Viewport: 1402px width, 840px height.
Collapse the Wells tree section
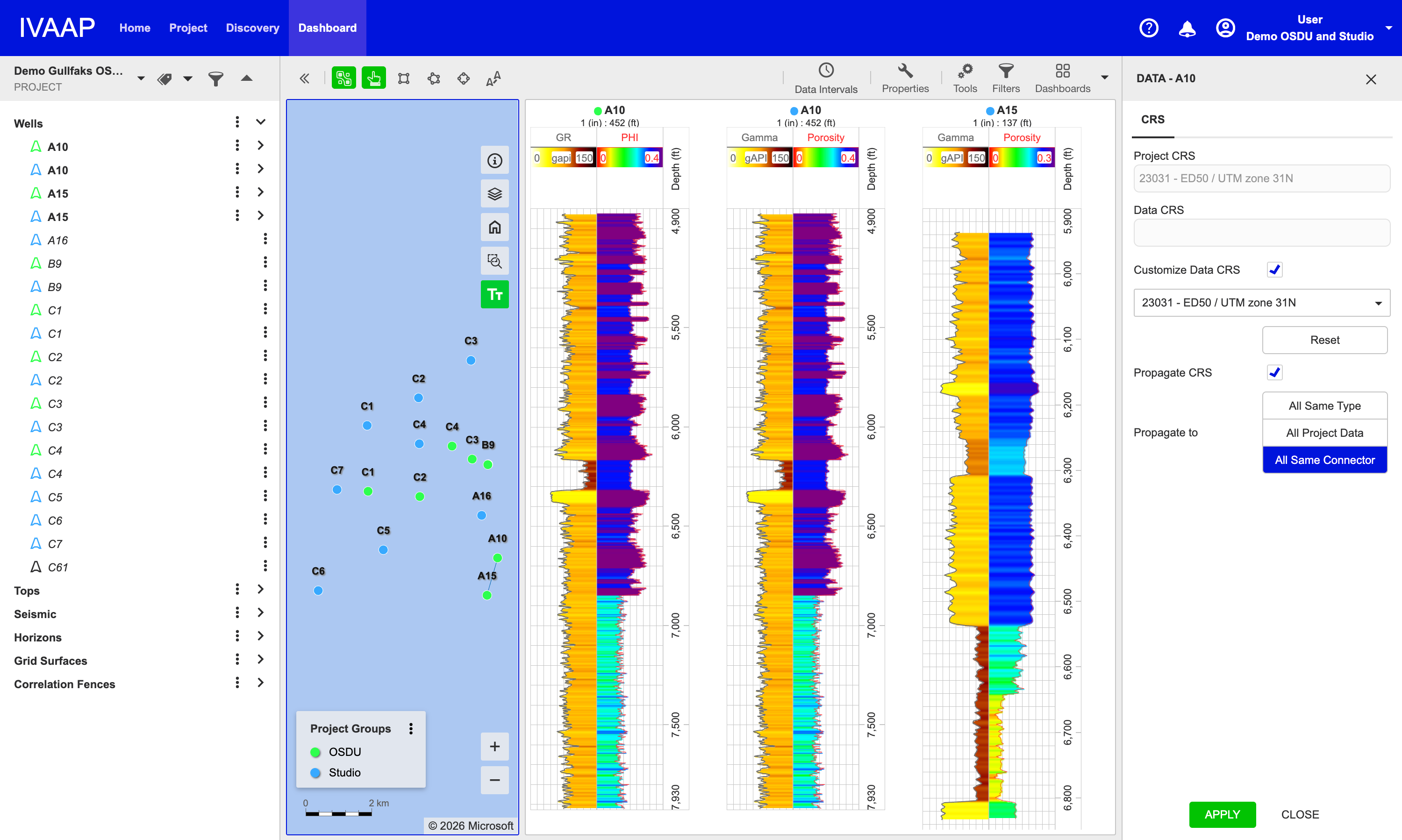(260, 122)
